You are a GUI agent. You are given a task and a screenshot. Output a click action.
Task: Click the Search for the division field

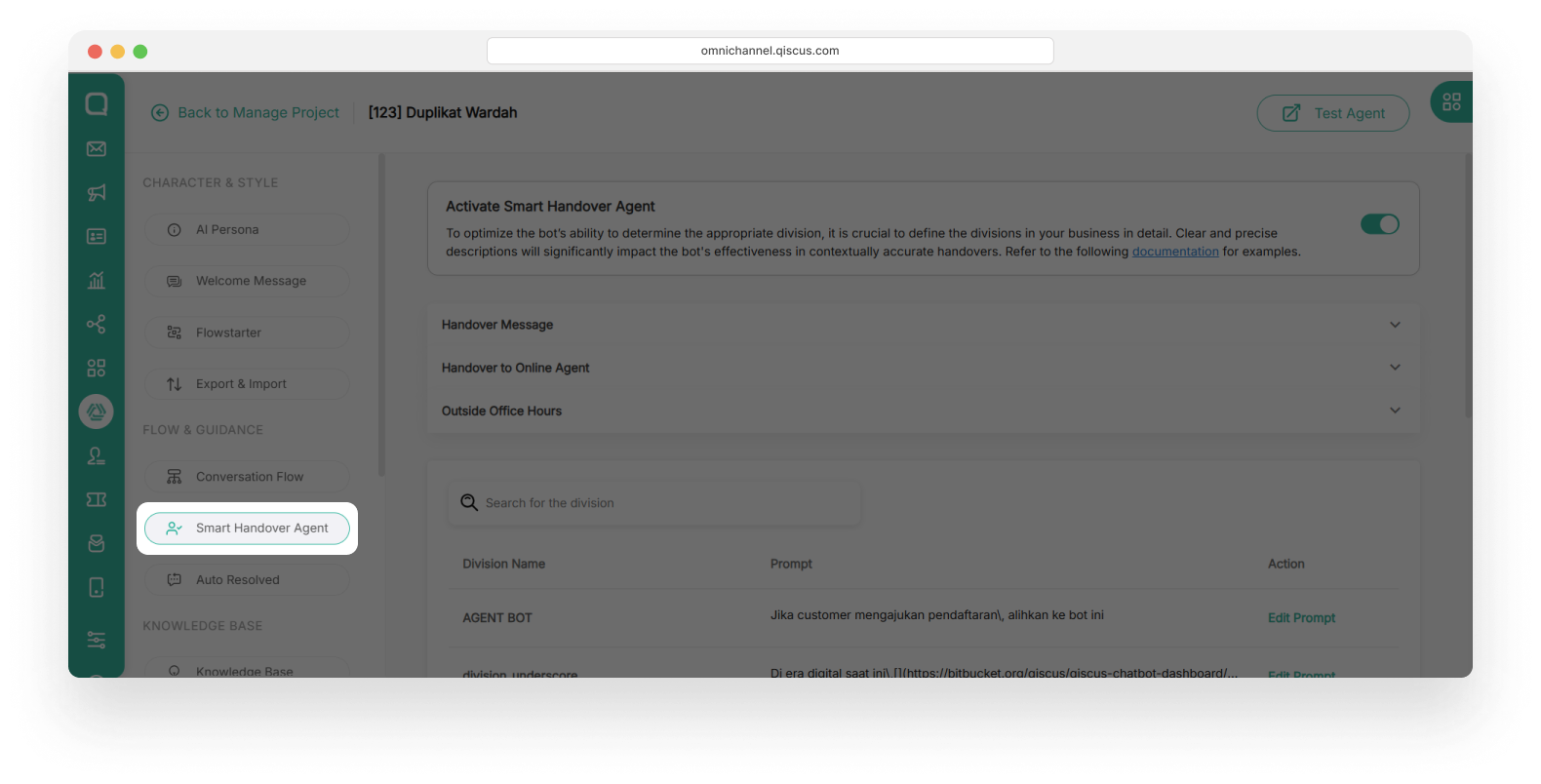click(653, 503)
